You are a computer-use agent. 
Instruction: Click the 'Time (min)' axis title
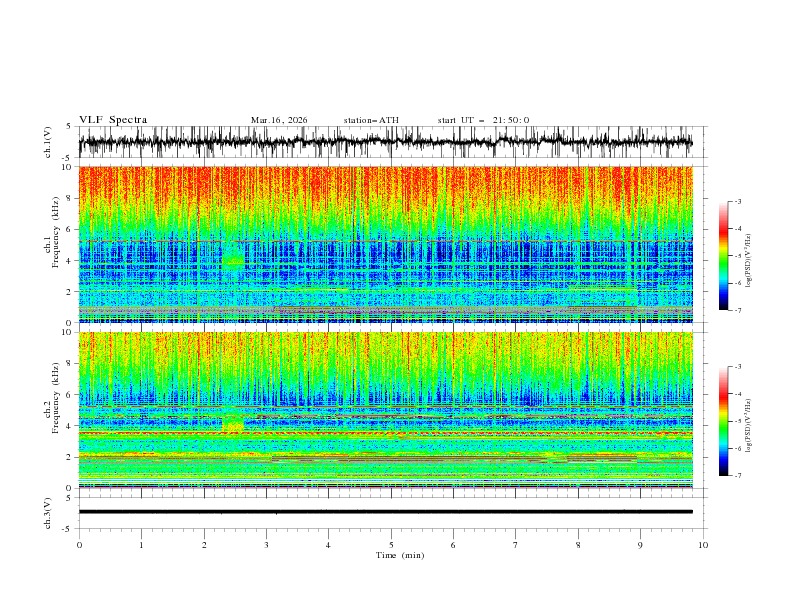click(400, 555)
